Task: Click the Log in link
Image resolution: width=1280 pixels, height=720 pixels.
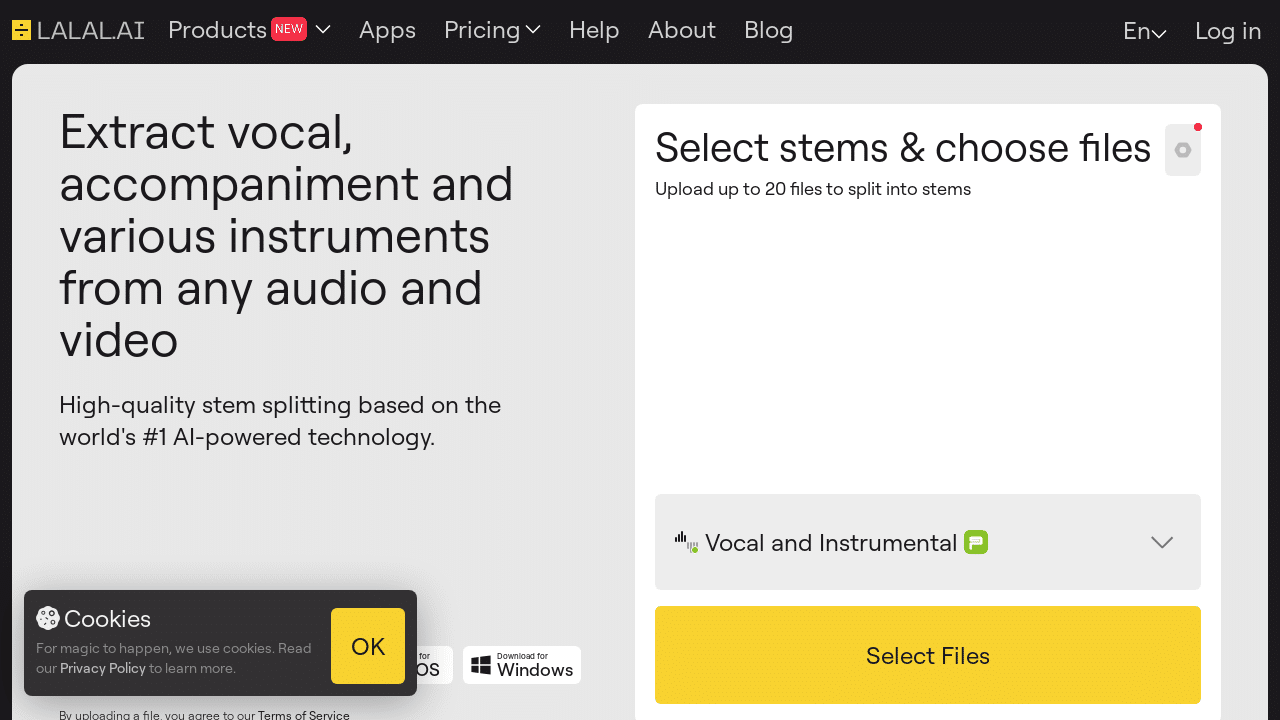Action: (x=1227, y=31)
